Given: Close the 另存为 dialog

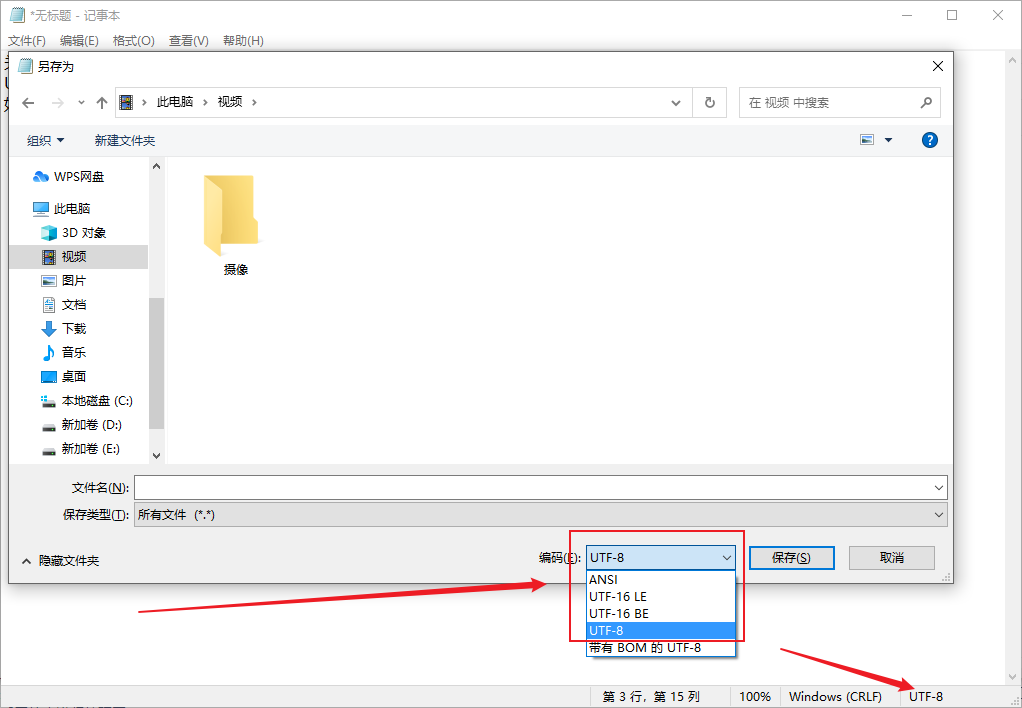Looking at the screenshot, I should point(938,66).
